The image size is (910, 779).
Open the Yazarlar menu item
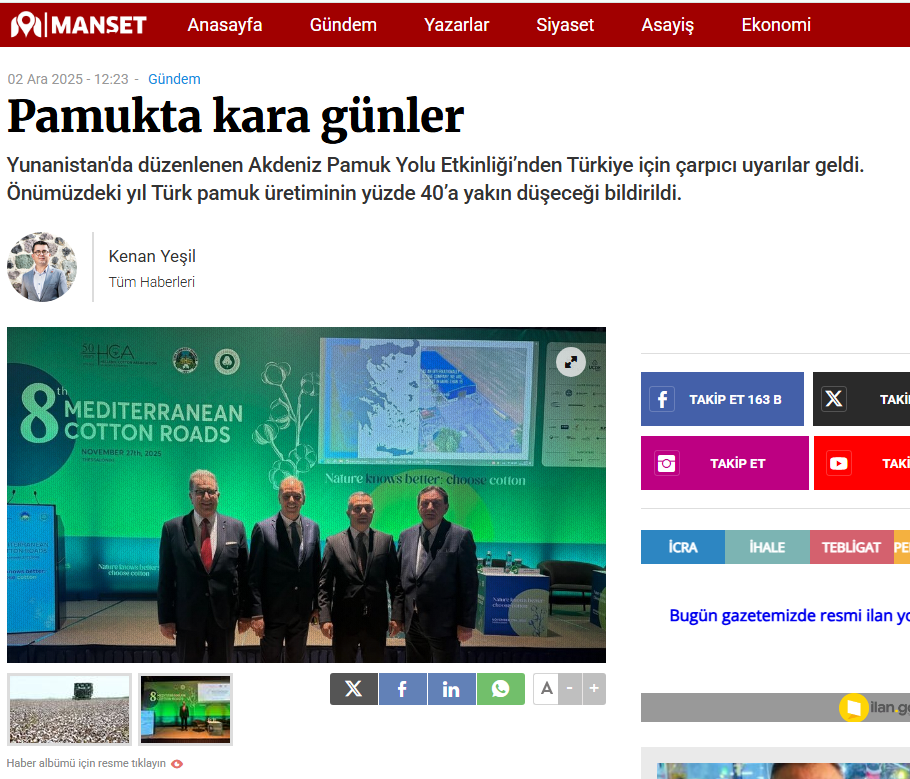(x=456, y=25)
